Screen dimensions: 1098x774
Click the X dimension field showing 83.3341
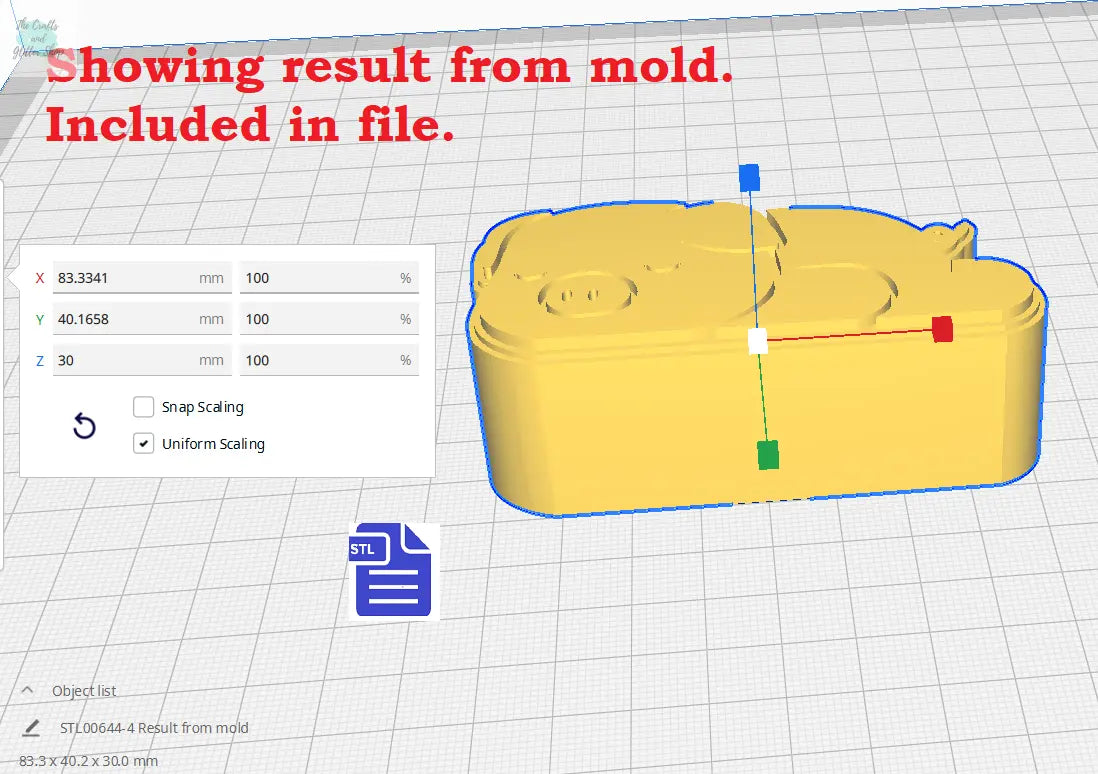tap(125, 278)
